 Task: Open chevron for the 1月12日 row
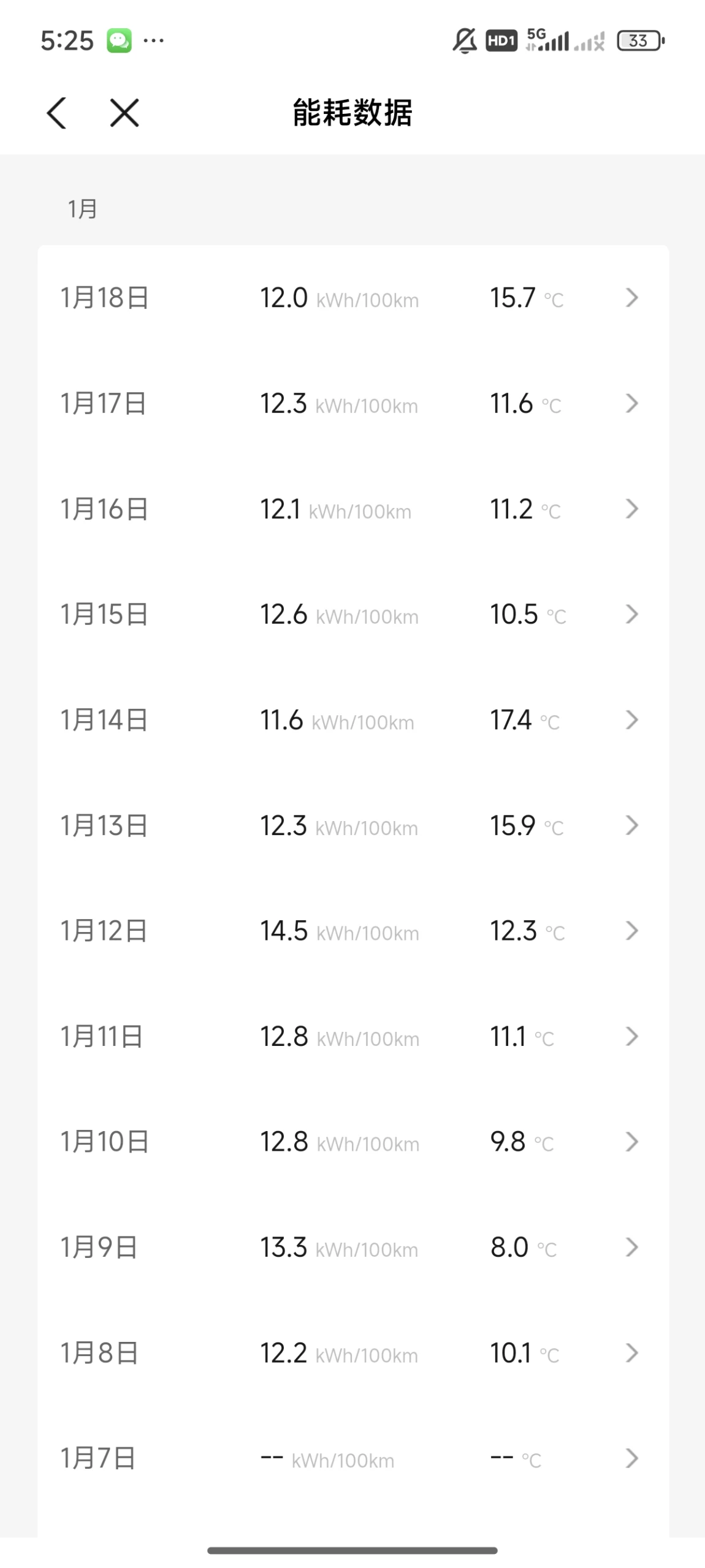(632, 931)
